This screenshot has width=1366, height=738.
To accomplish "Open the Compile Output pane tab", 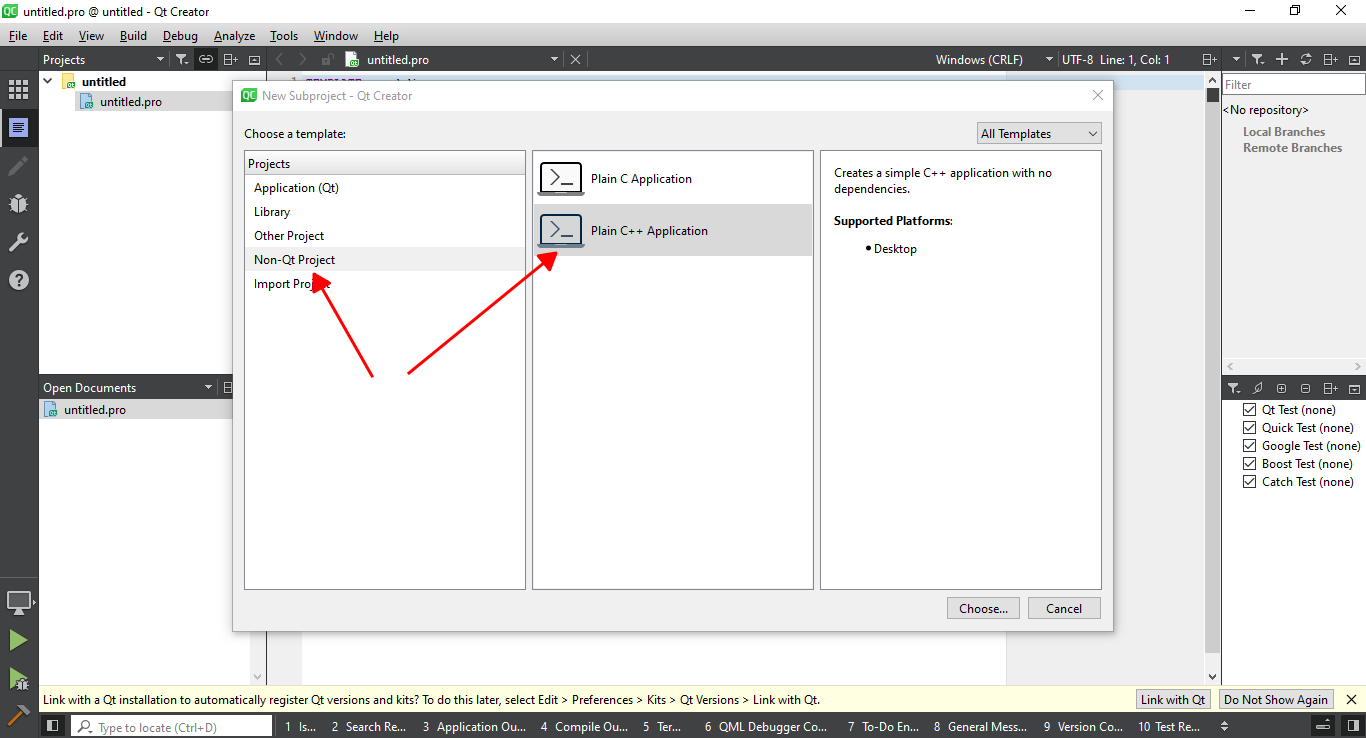I will coord(584,727).
